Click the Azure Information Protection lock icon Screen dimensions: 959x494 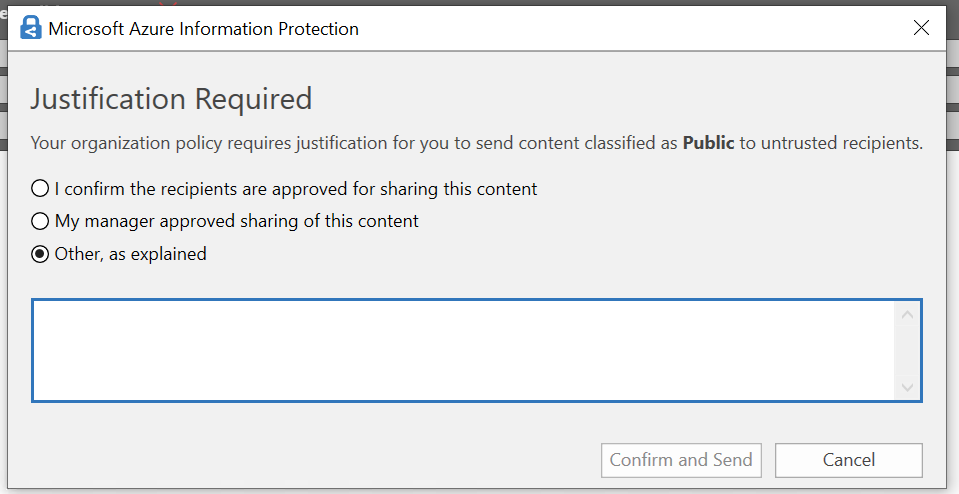pyautogui.click(x=31, y=29)
